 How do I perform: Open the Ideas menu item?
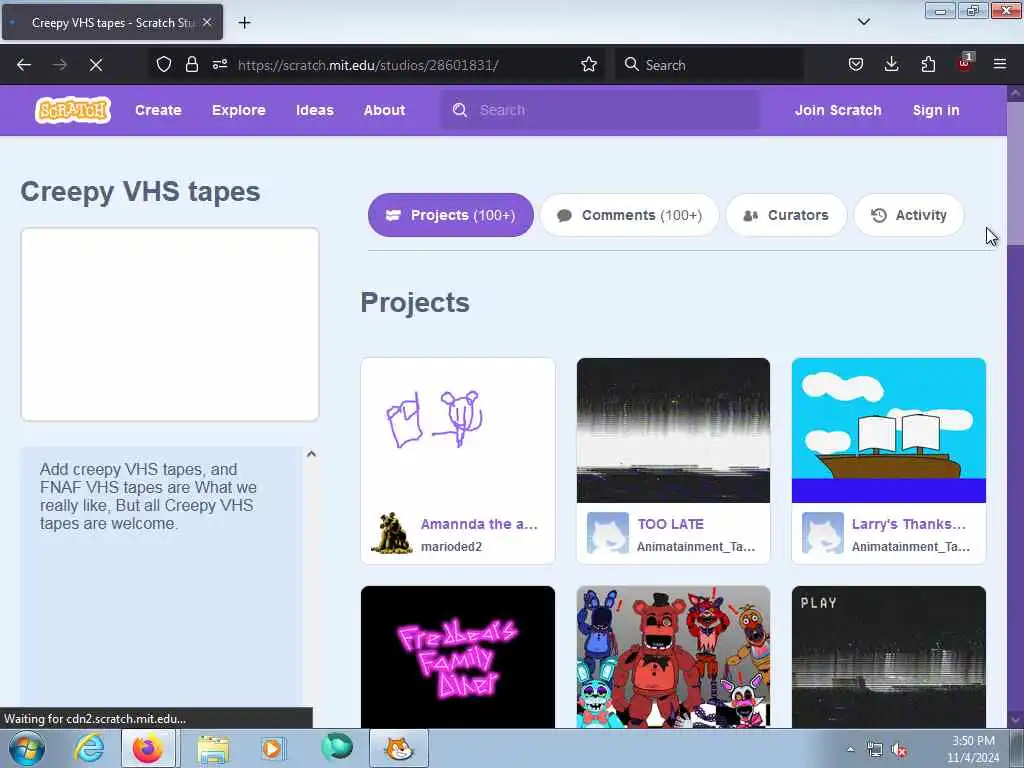click(315, 110)
